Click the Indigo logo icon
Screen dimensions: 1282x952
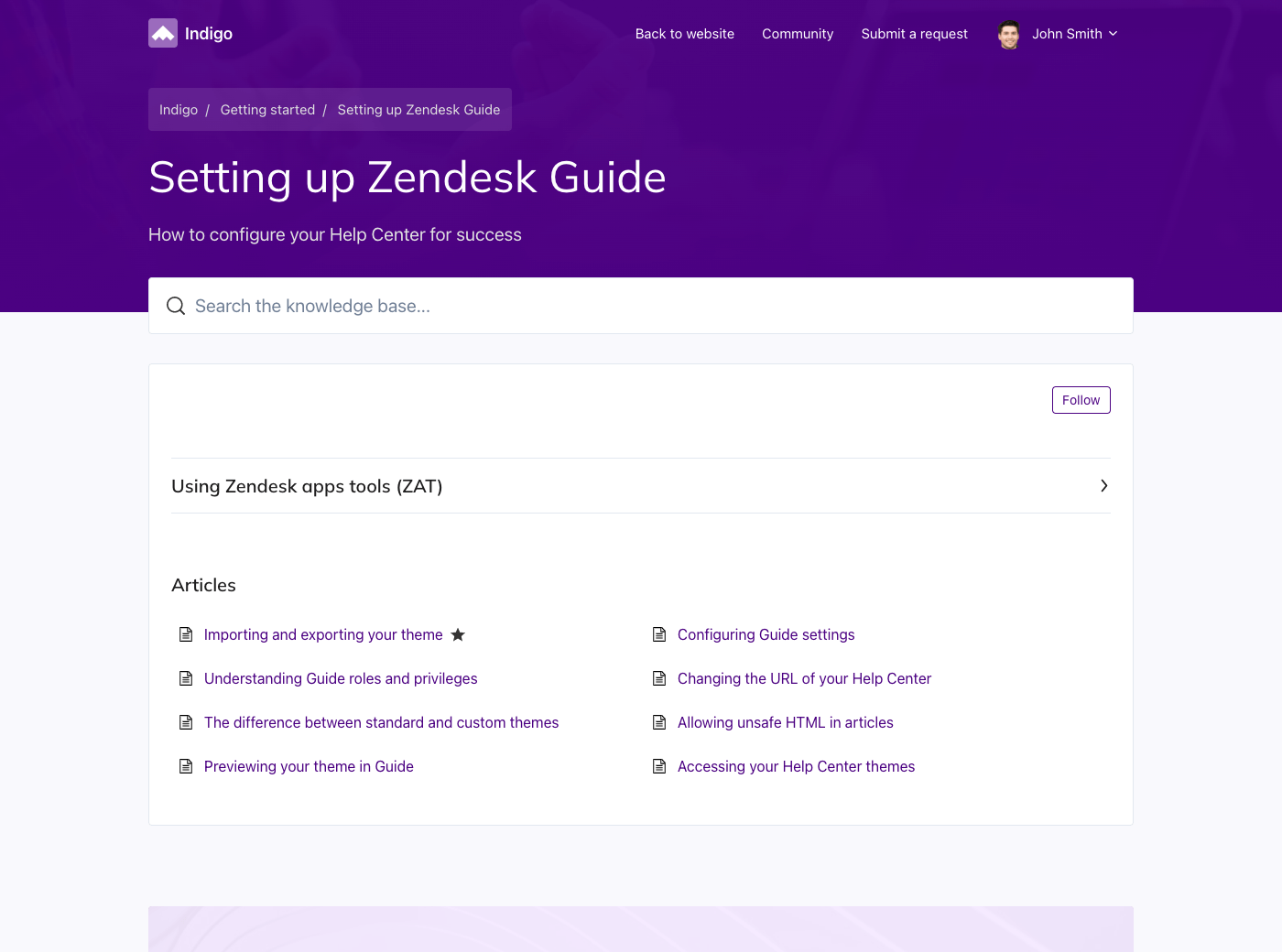coord(163,34)
